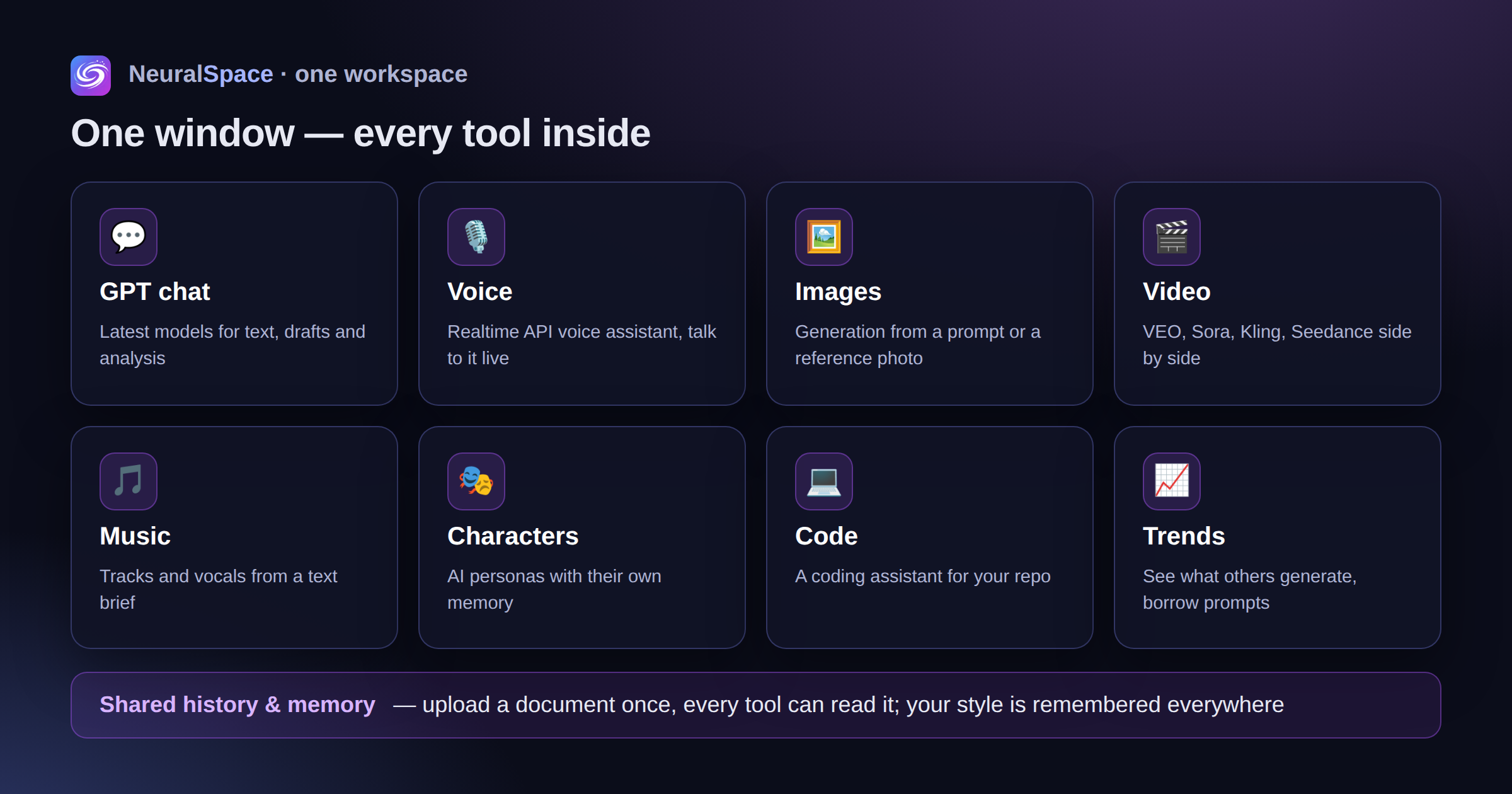The height and width of the screenshot is (794, 1512).
Task: Click the 'NeuralSpace · one workspace' header text
Action: (x=298, y=74)
